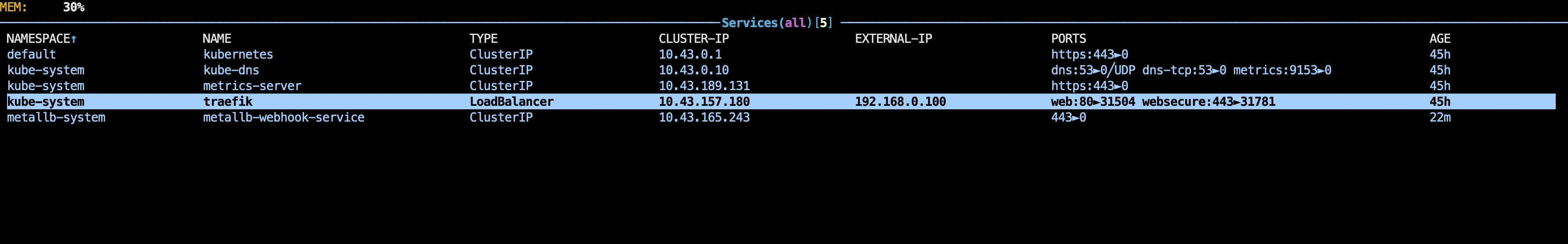Select the kubernetes service row
1568x244 pixels.
[x=238, y=55]
